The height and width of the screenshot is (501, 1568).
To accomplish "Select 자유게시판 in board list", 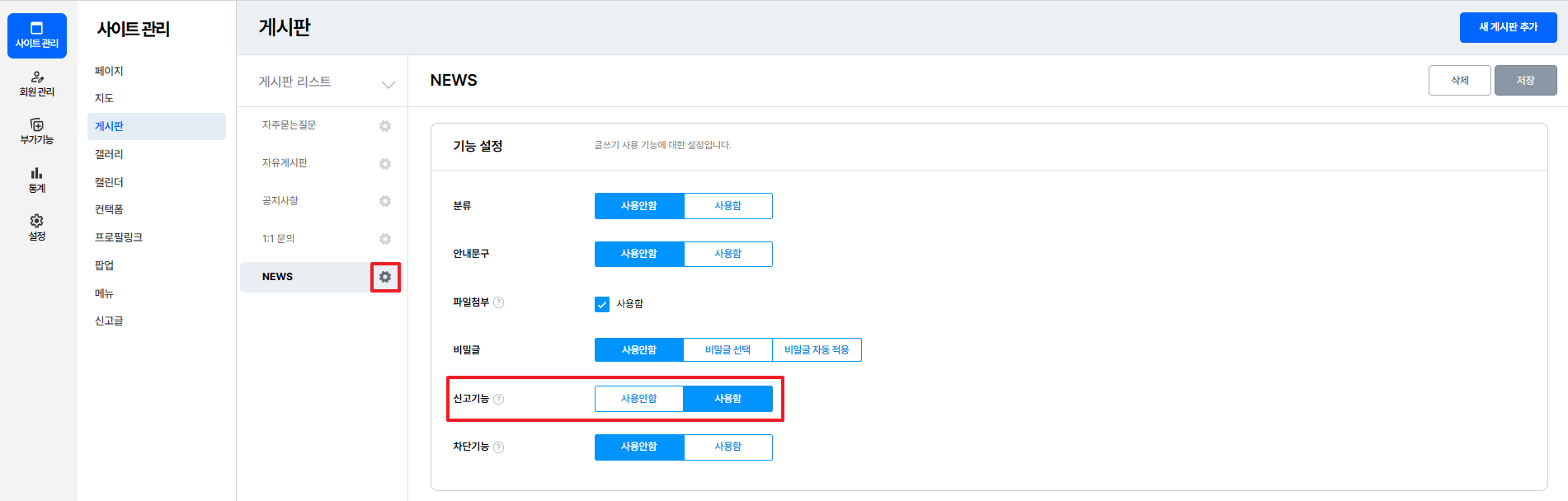I will [285, 163].
